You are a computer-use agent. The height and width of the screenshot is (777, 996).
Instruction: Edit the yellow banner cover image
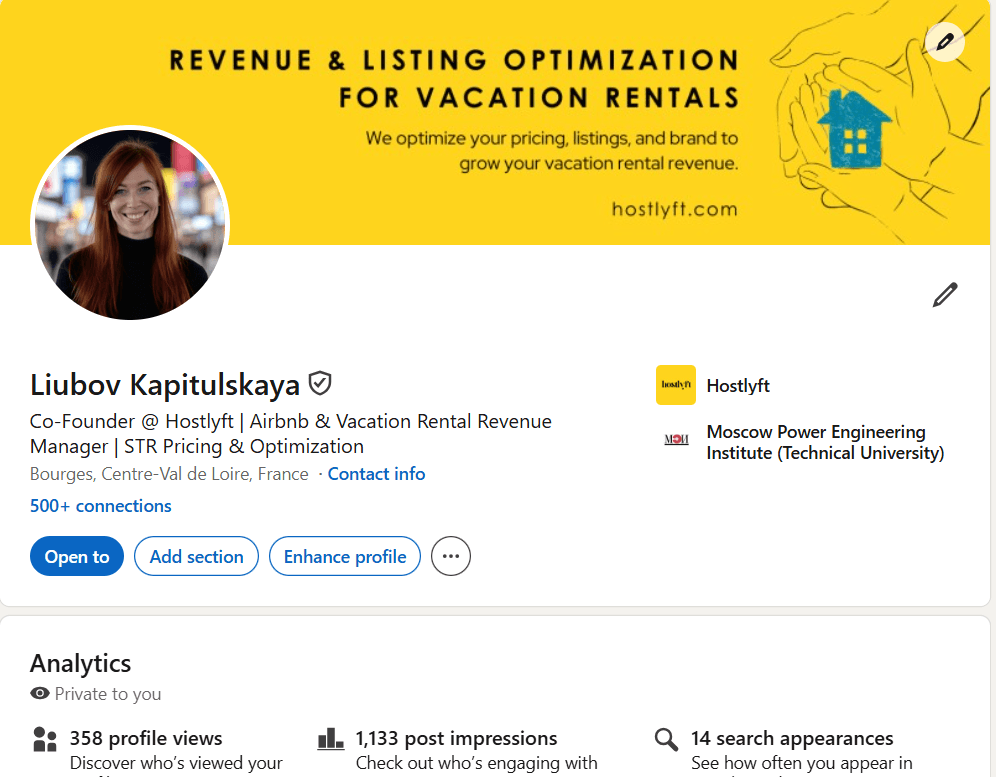click(945, 42)
